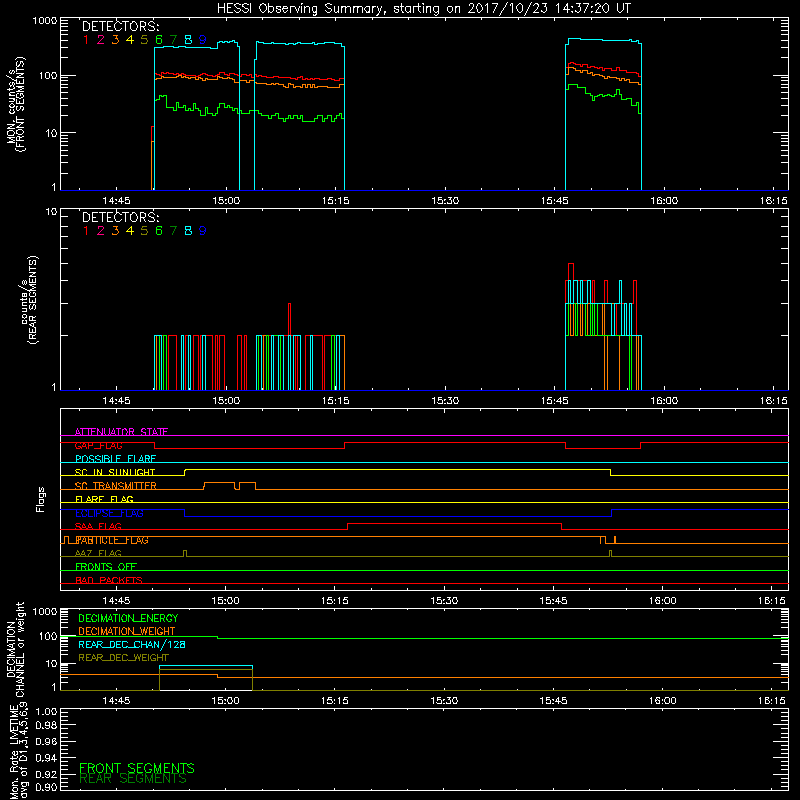Click the SAA_FLAG label
The image size is (800, 800).
(x=98, y=527)
